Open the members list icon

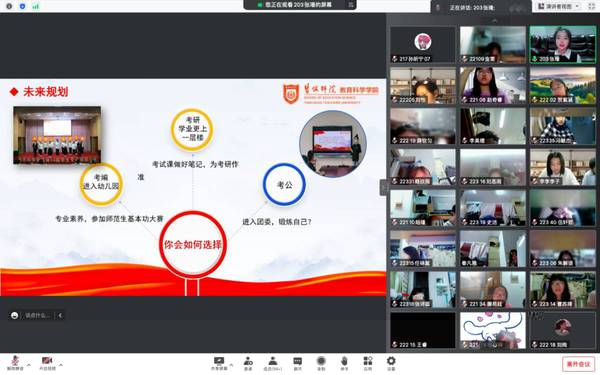pyautogui.click(x=272, y=363)
